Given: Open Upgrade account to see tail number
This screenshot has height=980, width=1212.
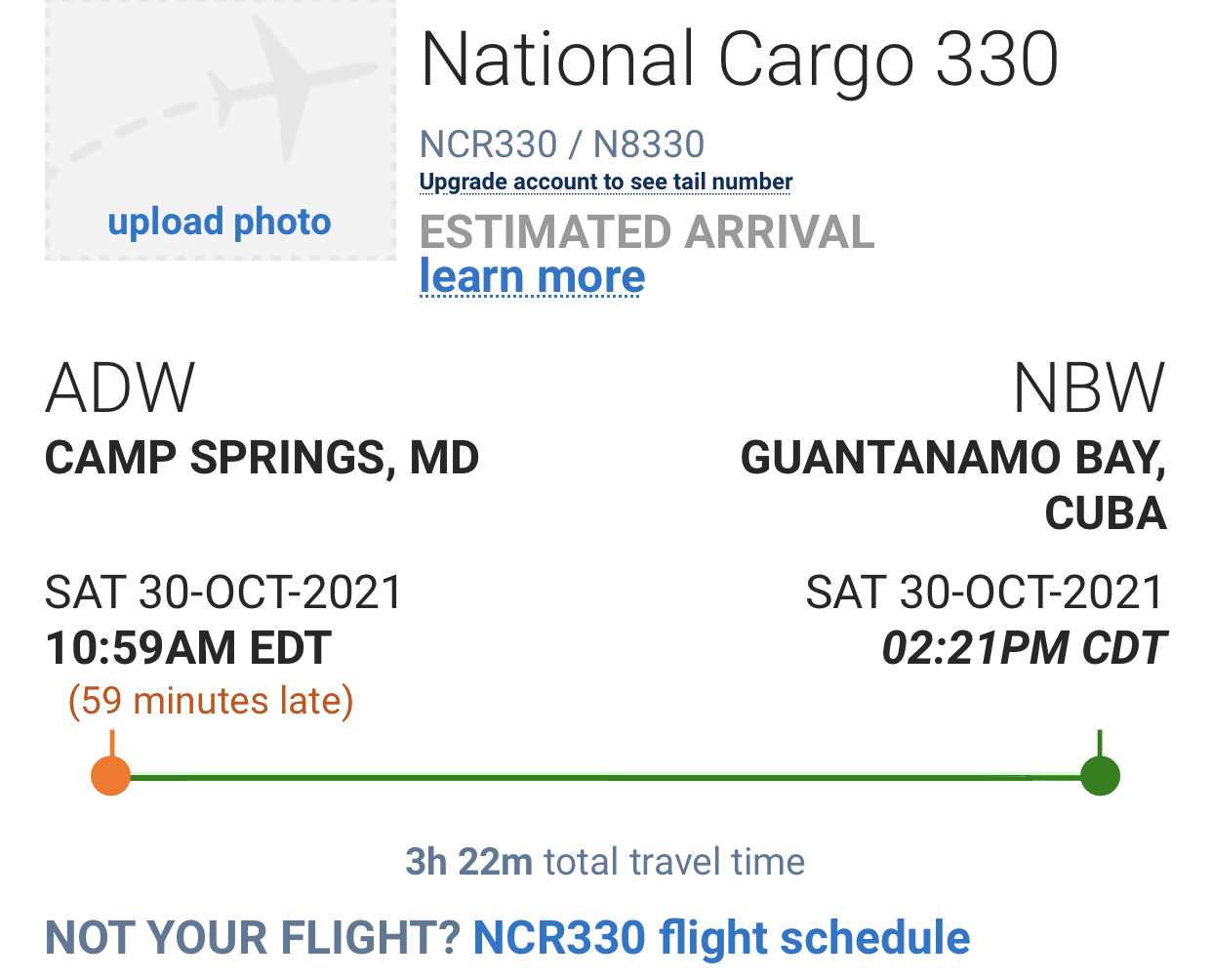Looking at the screenshot, I should [605, 183].
